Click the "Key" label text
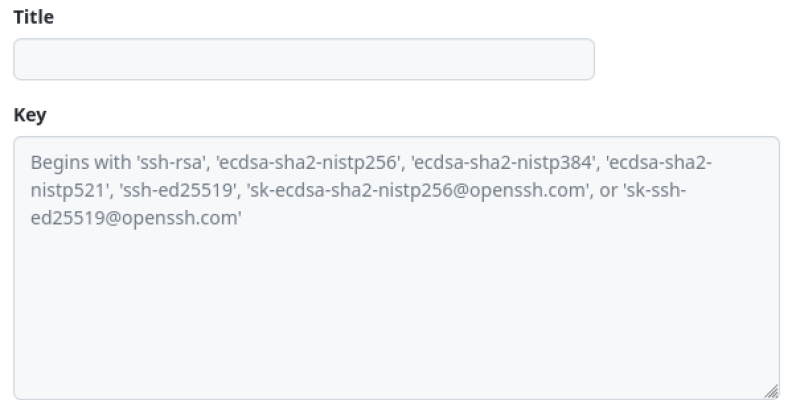 [x=29, y=115]
